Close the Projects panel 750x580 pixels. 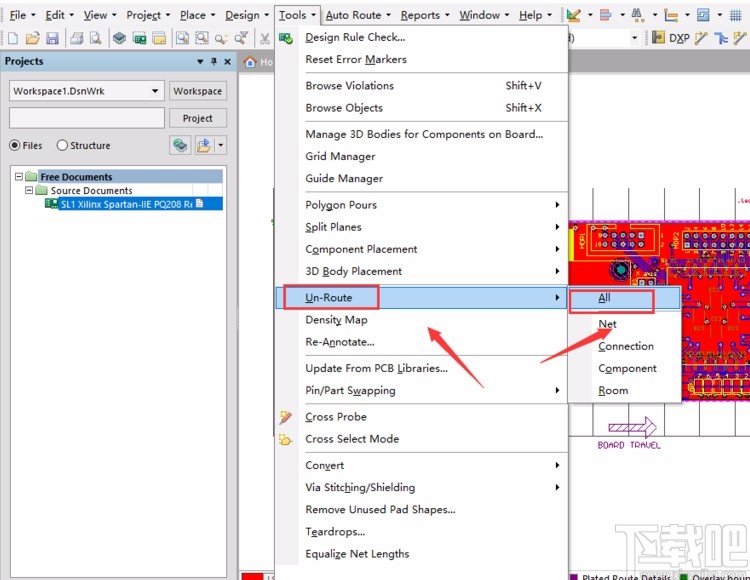point(228,62)
